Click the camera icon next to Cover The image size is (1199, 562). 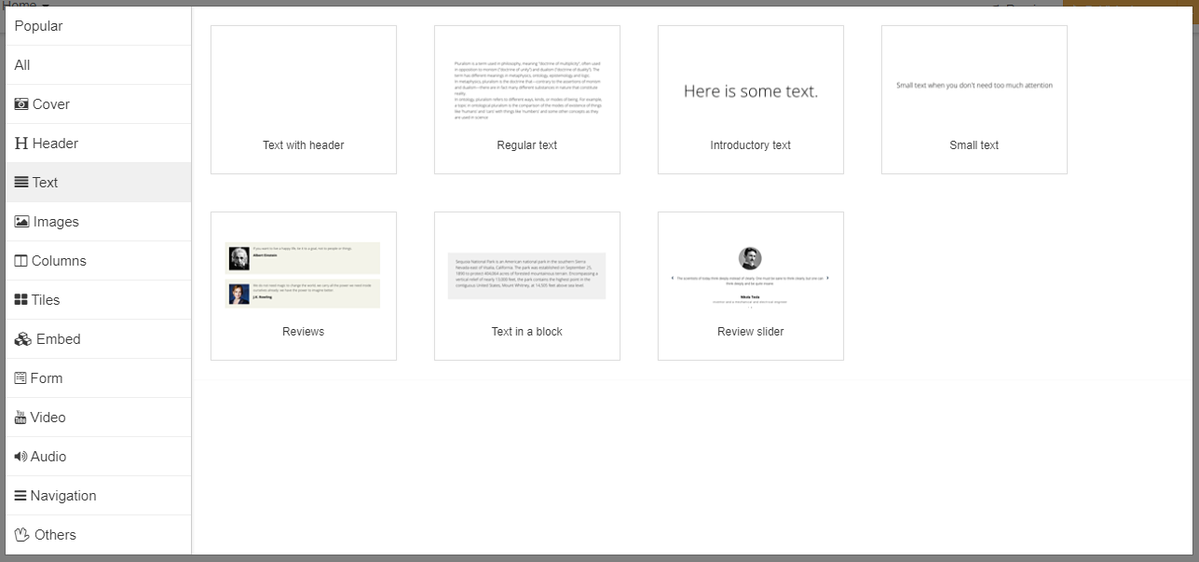coord(21,104)
